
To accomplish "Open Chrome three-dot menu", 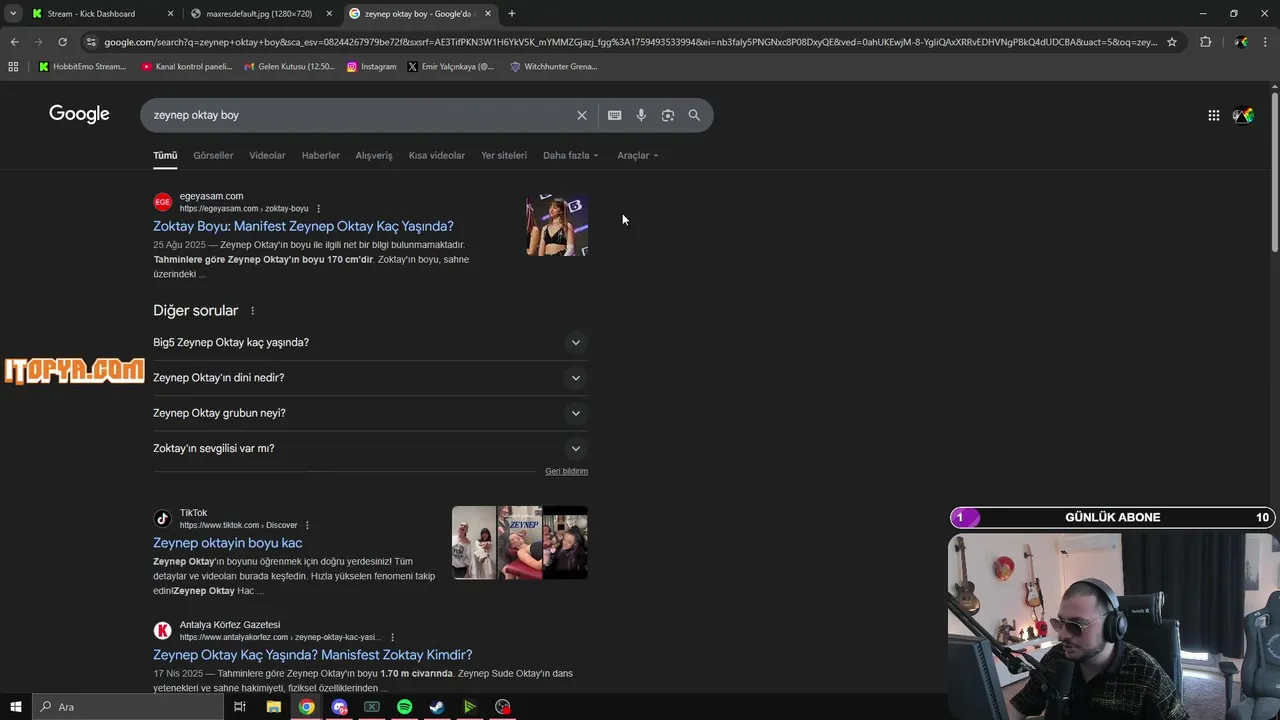I will (1267, 42).
